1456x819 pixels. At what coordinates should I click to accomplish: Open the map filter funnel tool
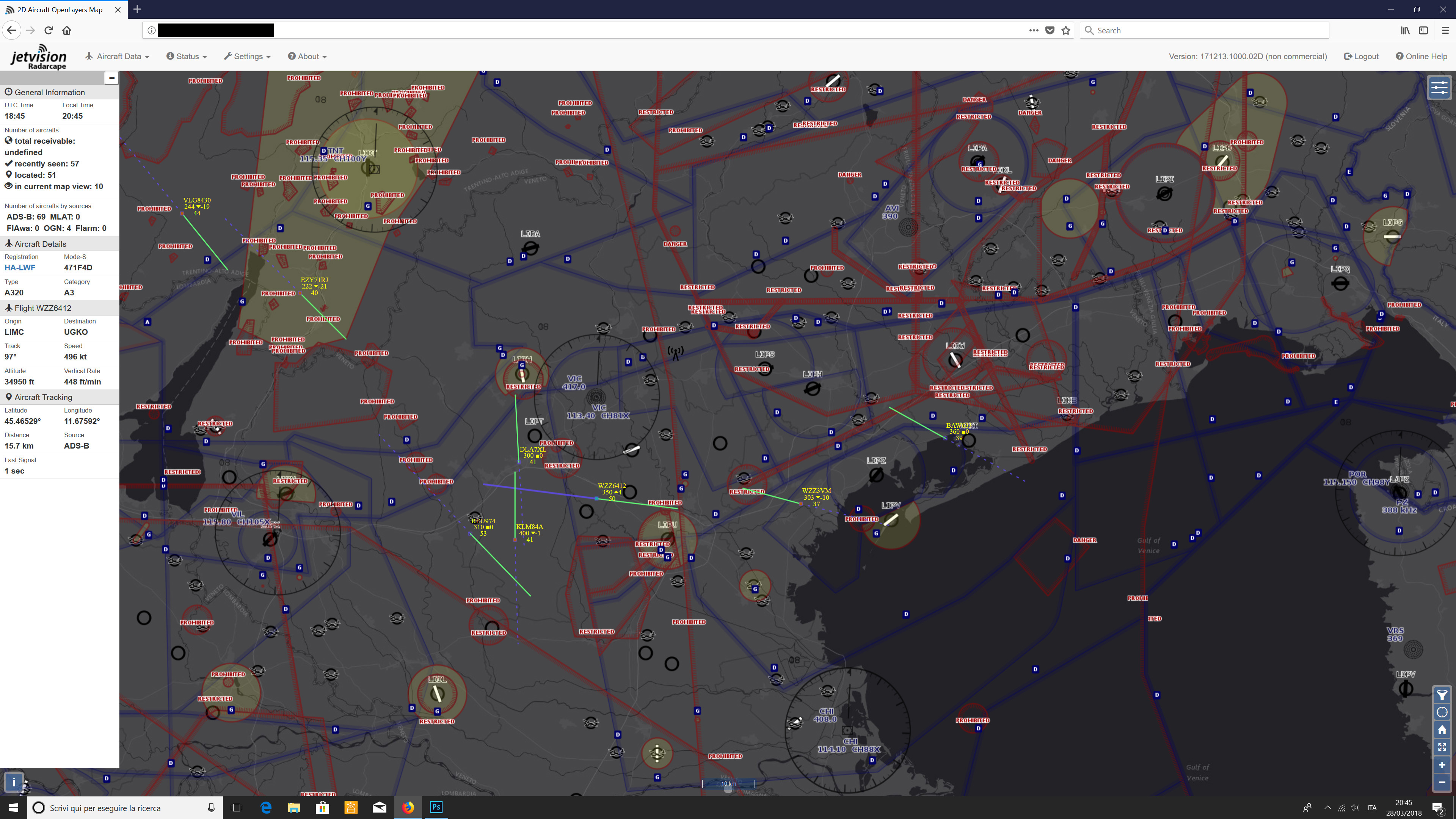tap(1442, 695)
